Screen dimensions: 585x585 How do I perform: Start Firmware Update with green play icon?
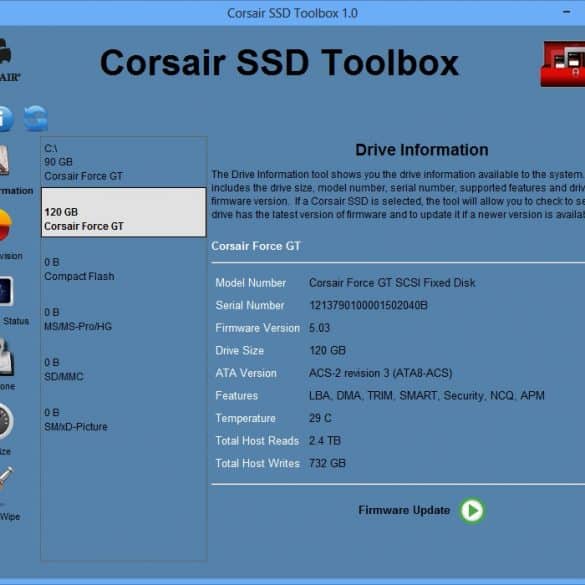click(x=472, y=511)
